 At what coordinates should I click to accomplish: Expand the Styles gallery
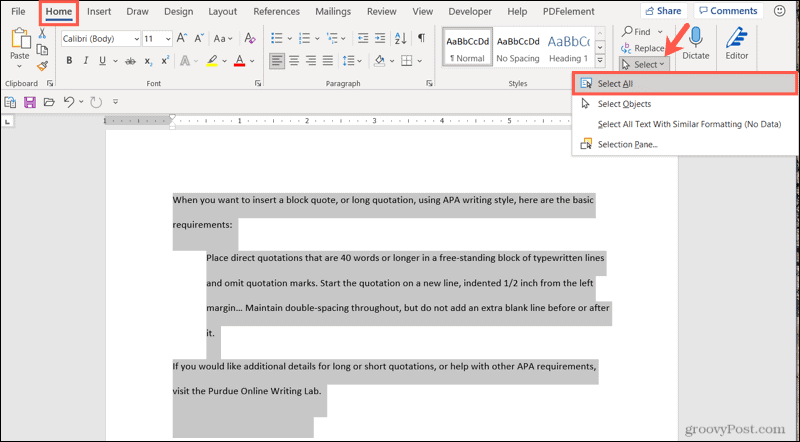click(x=600, y=61)
